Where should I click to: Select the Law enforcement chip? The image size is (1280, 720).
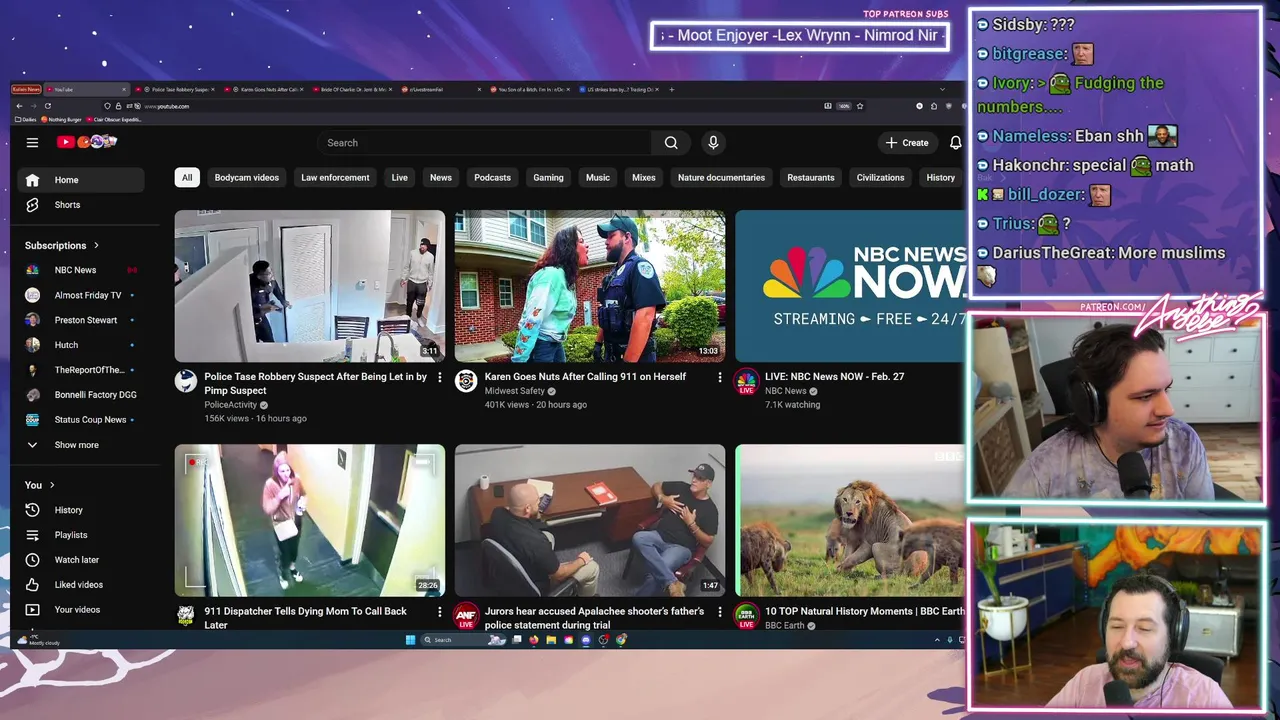pyautogui.click(x=335, y=178)
